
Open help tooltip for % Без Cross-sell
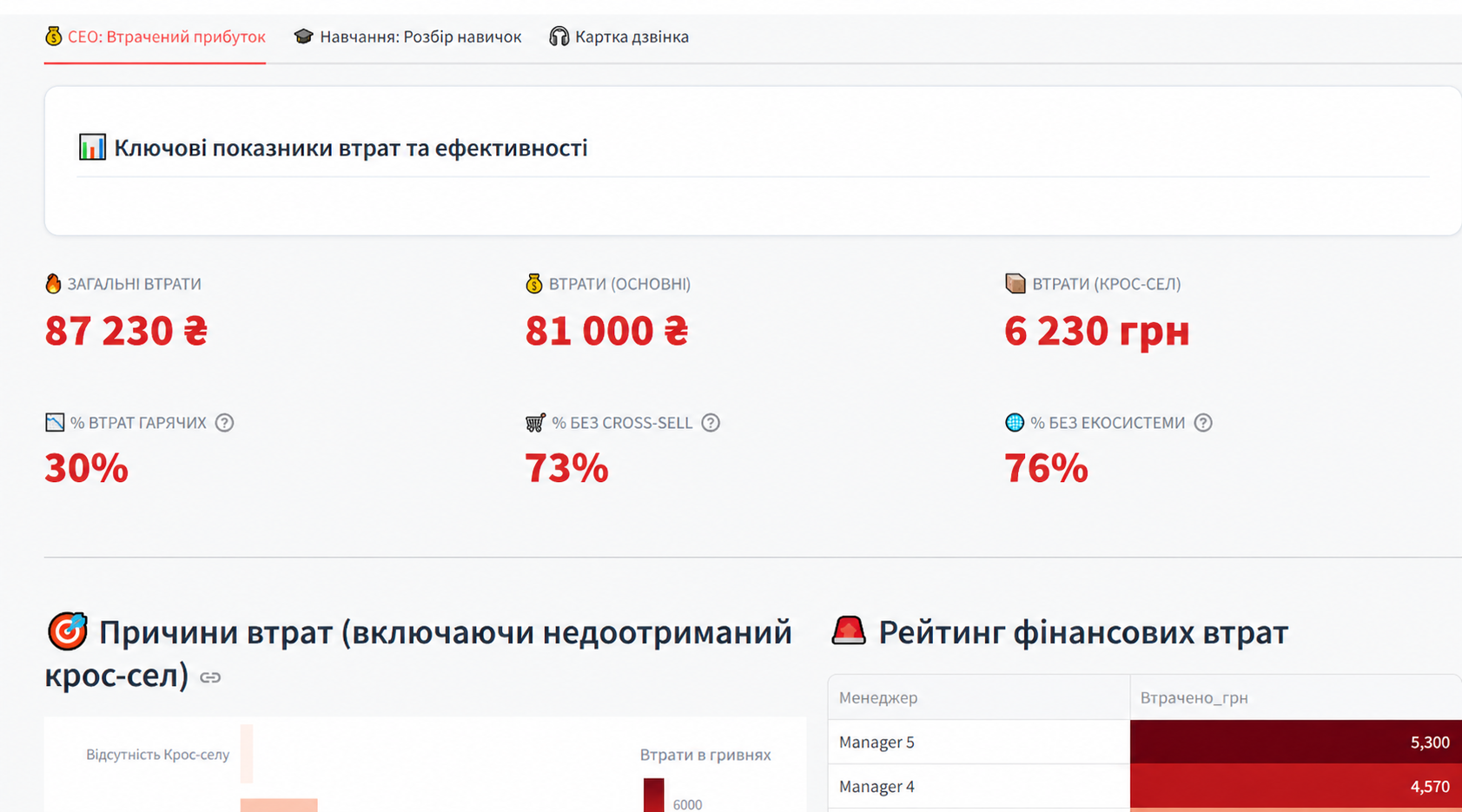point(711,423)
